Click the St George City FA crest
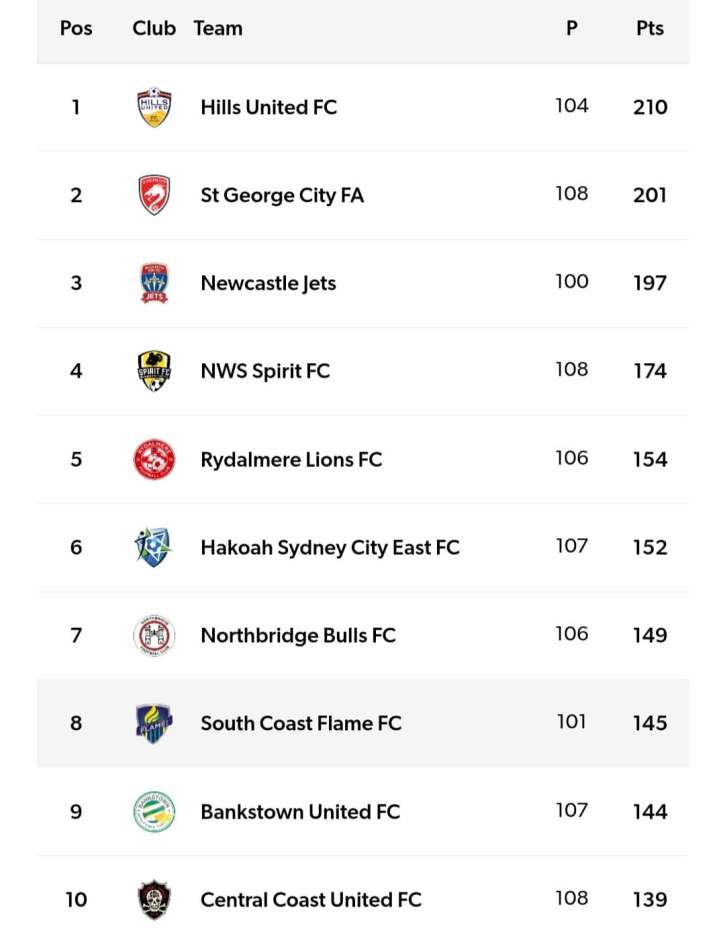725x936 pixels. pyautogui.click(x=154, y=195)
